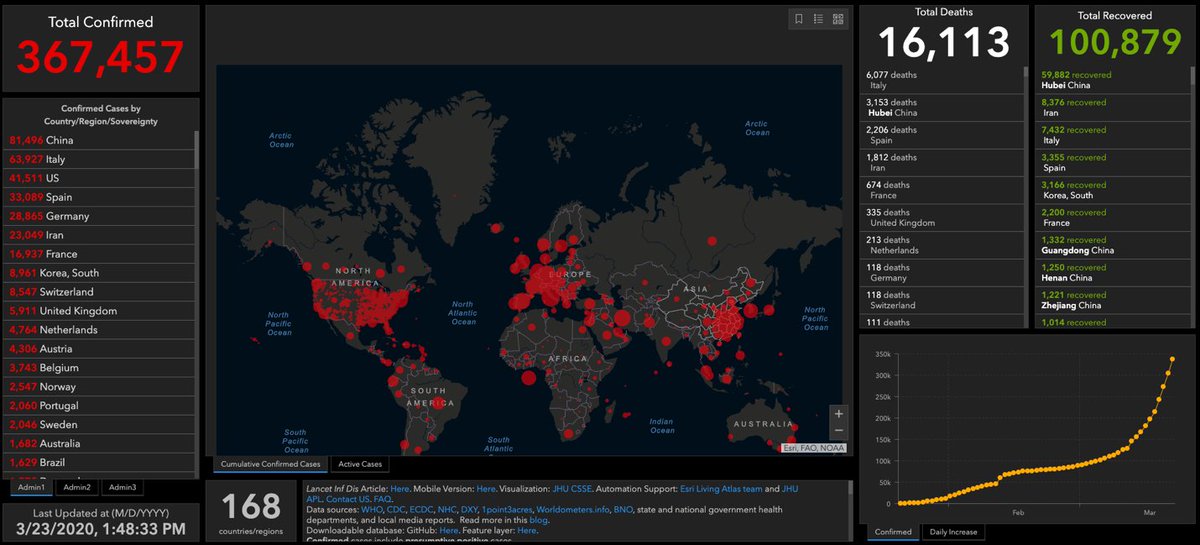Show the map legend list icon
1200x545 pixels.
818,18
